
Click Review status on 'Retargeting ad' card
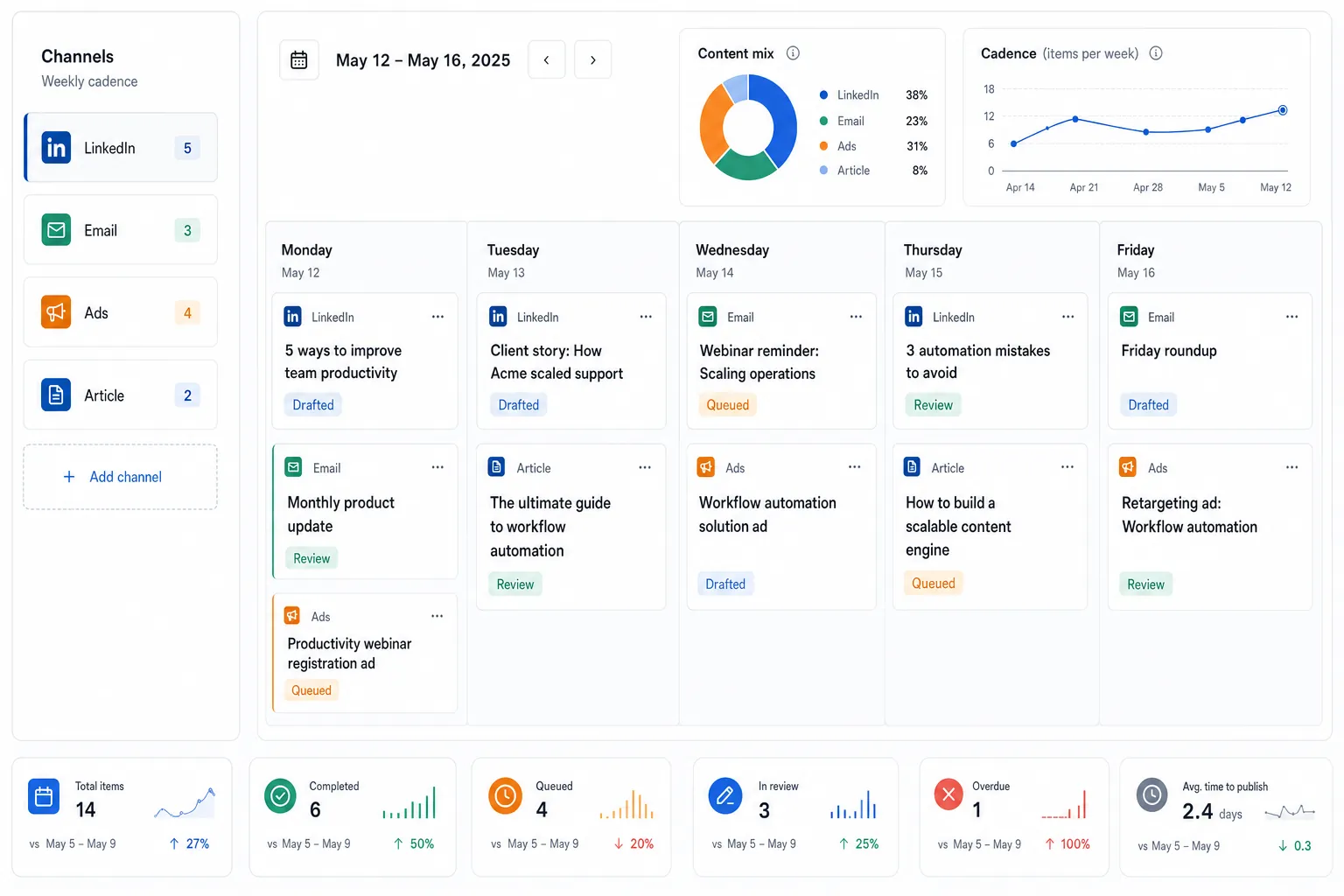pyautogui.click(x=1145, y=584)
